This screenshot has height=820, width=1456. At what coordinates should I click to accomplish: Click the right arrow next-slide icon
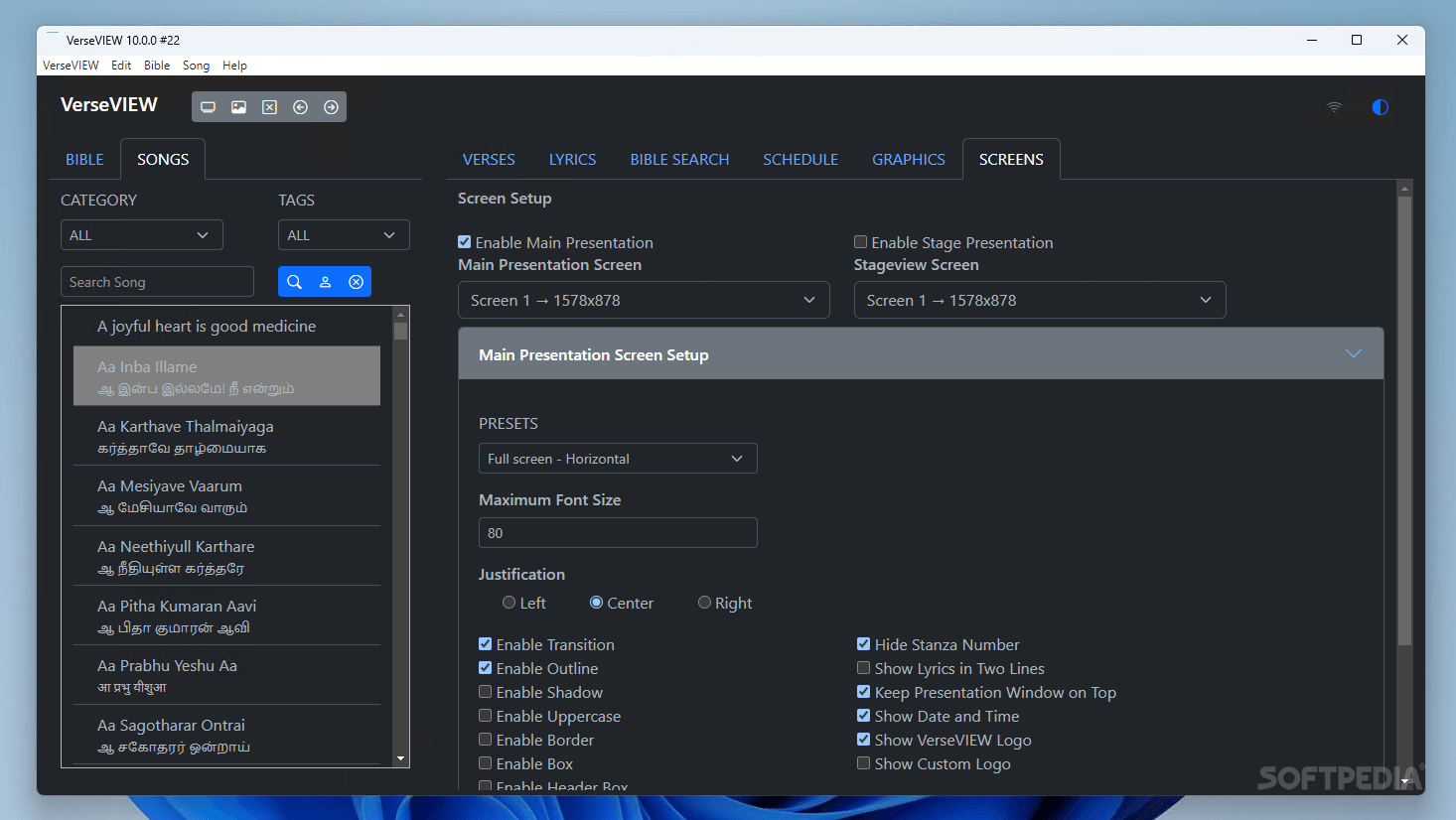coord(331,107)
